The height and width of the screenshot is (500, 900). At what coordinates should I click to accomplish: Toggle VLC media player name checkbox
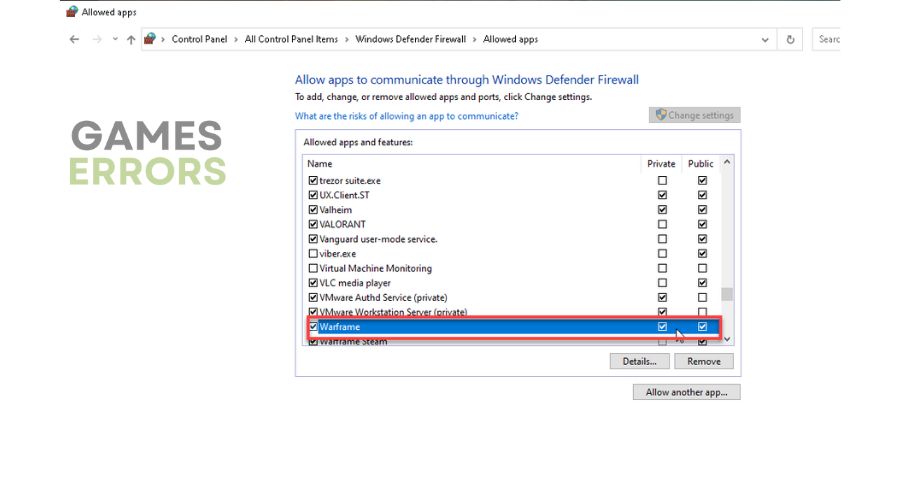[x=313, y=283]
